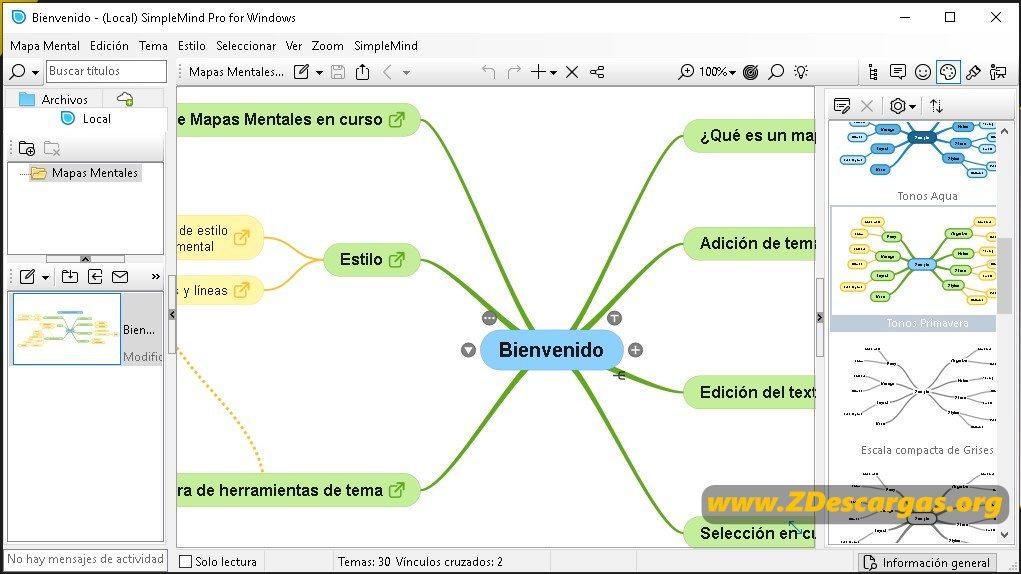Click the search map magnifier icon

776,72
